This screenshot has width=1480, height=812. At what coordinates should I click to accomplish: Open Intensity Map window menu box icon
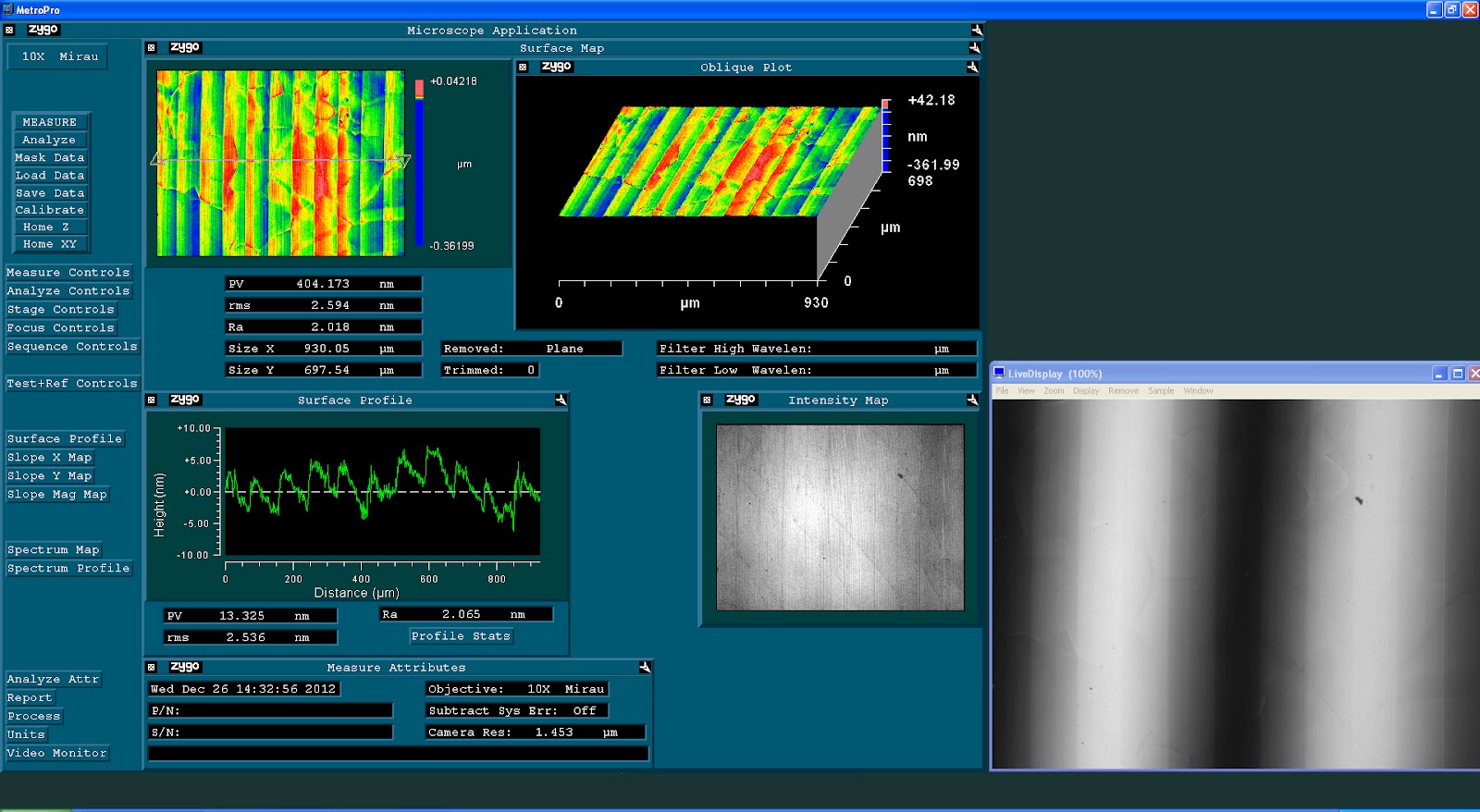coord(707,400)
